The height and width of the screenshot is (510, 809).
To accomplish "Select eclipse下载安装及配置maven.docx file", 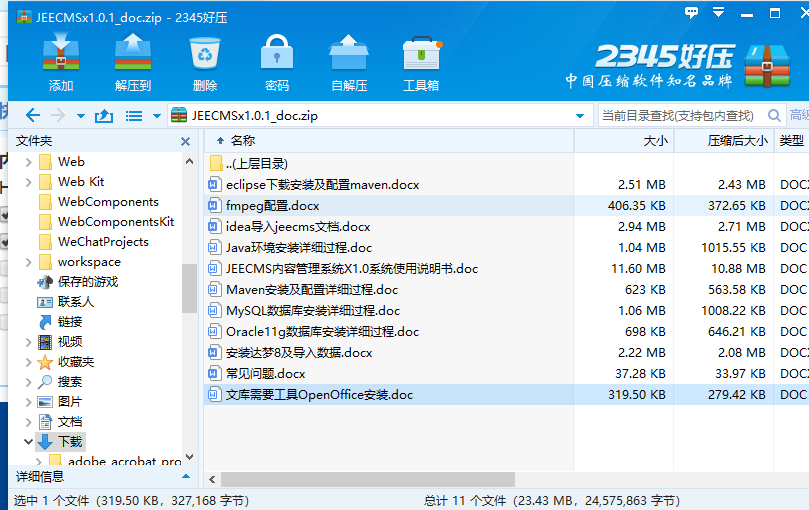I will [x=322, y=185].
